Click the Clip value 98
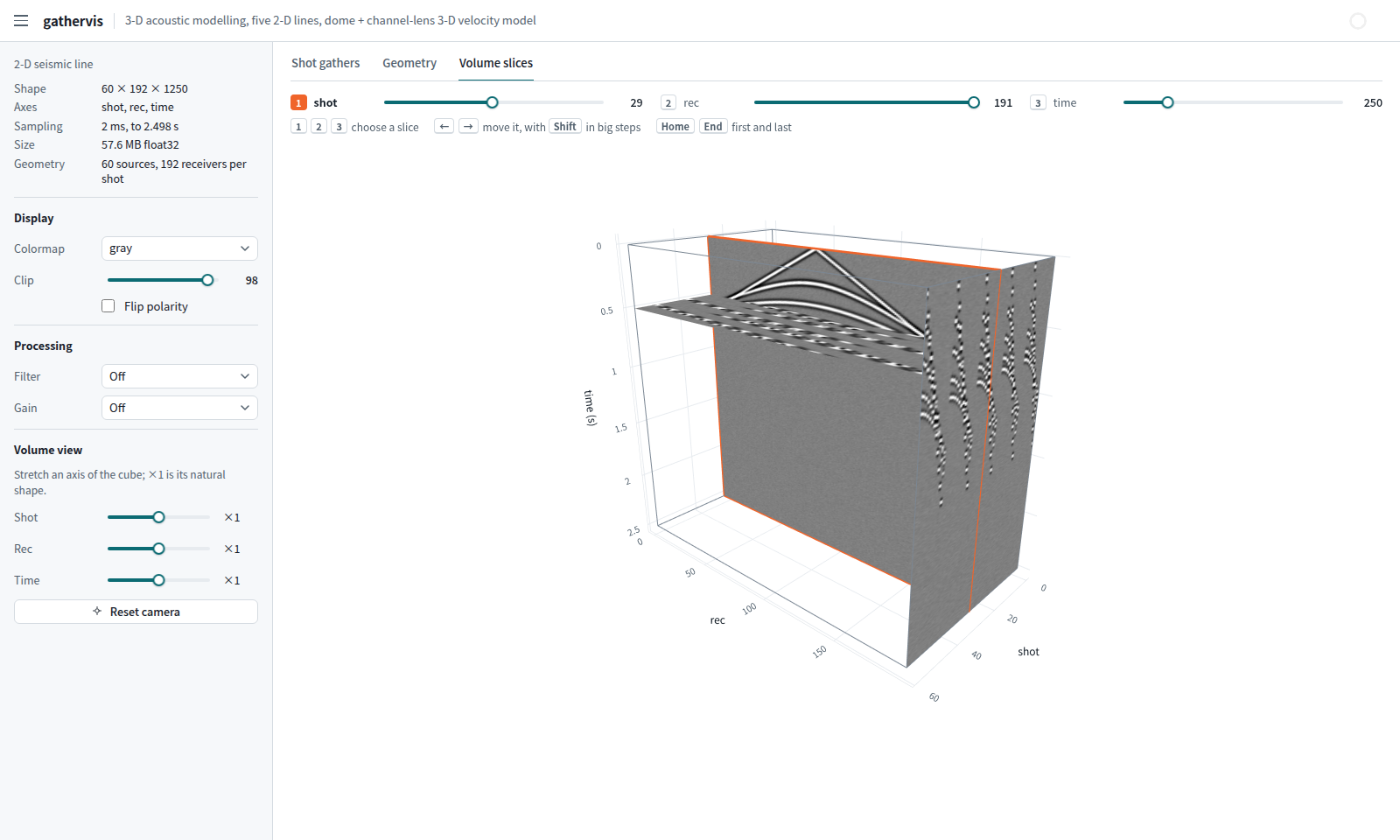 point(252,280)
